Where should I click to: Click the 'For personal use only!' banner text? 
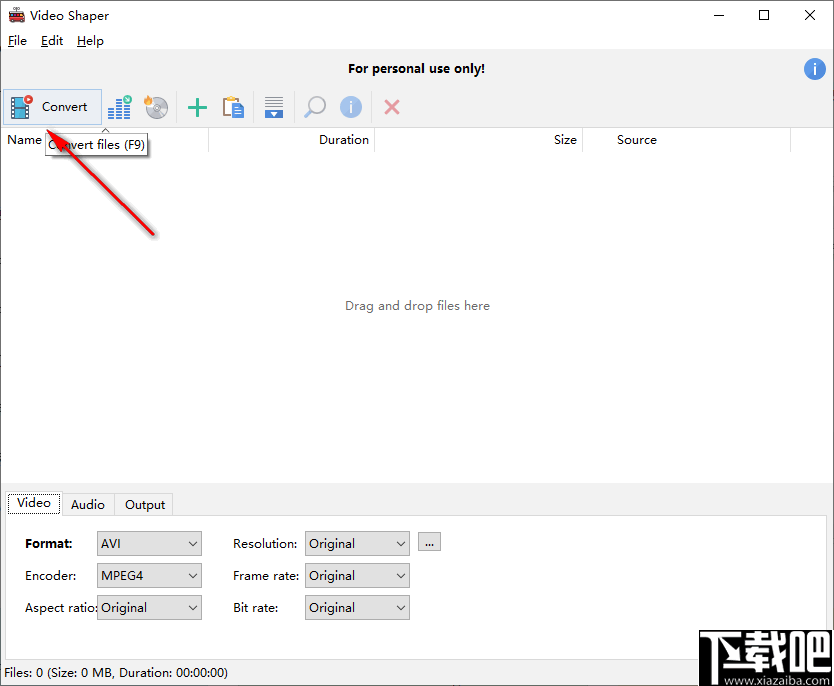(x=416, y=69)
